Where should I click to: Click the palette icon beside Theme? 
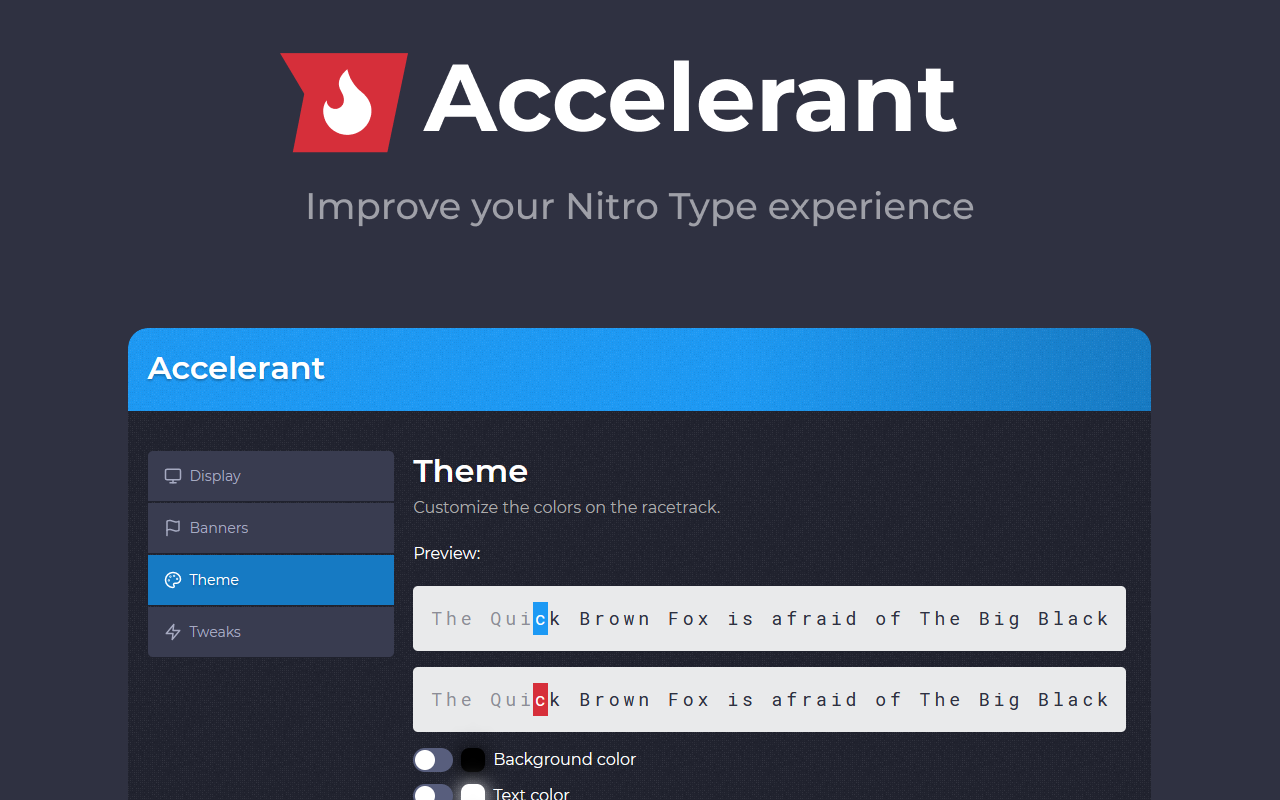173,580
